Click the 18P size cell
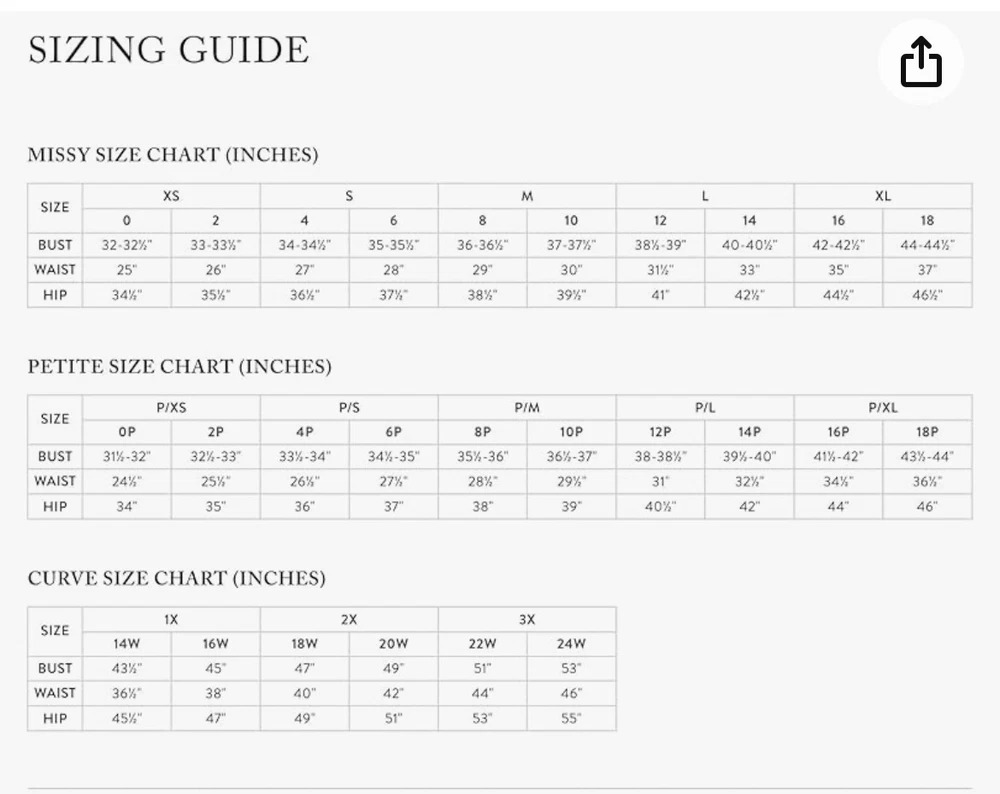 (927, 432)
